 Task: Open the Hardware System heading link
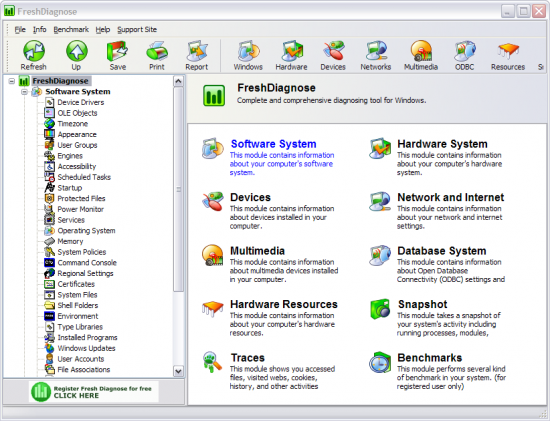442,144
